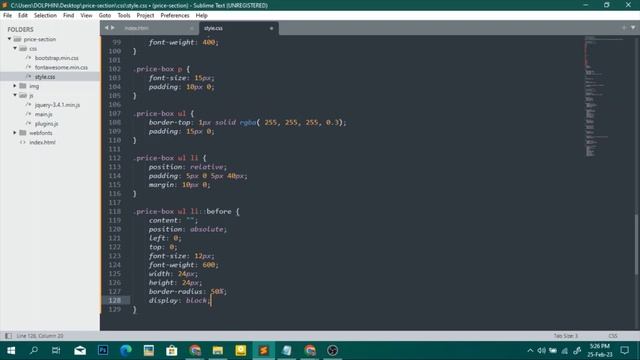Click Line 128, Column 20 in status bar
Viewport: 640px width, 360px height.
click(x=40, y=336)
